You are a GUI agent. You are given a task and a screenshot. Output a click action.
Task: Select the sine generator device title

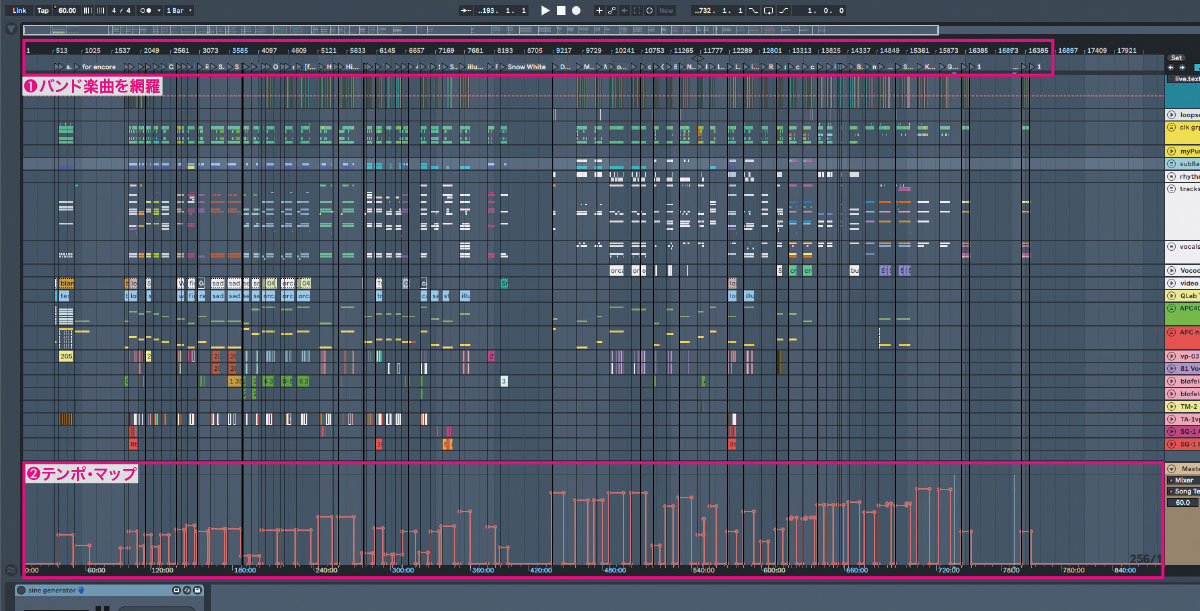click(x=53, y=590)
